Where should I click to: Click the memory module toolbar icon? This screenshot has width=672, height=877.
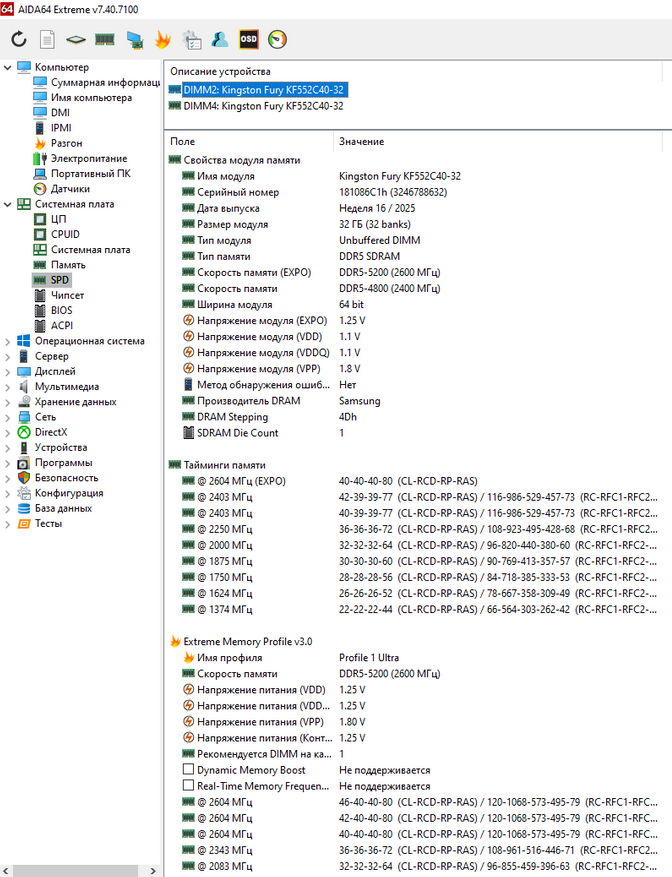pyautogui.click(x=105, y=39)
